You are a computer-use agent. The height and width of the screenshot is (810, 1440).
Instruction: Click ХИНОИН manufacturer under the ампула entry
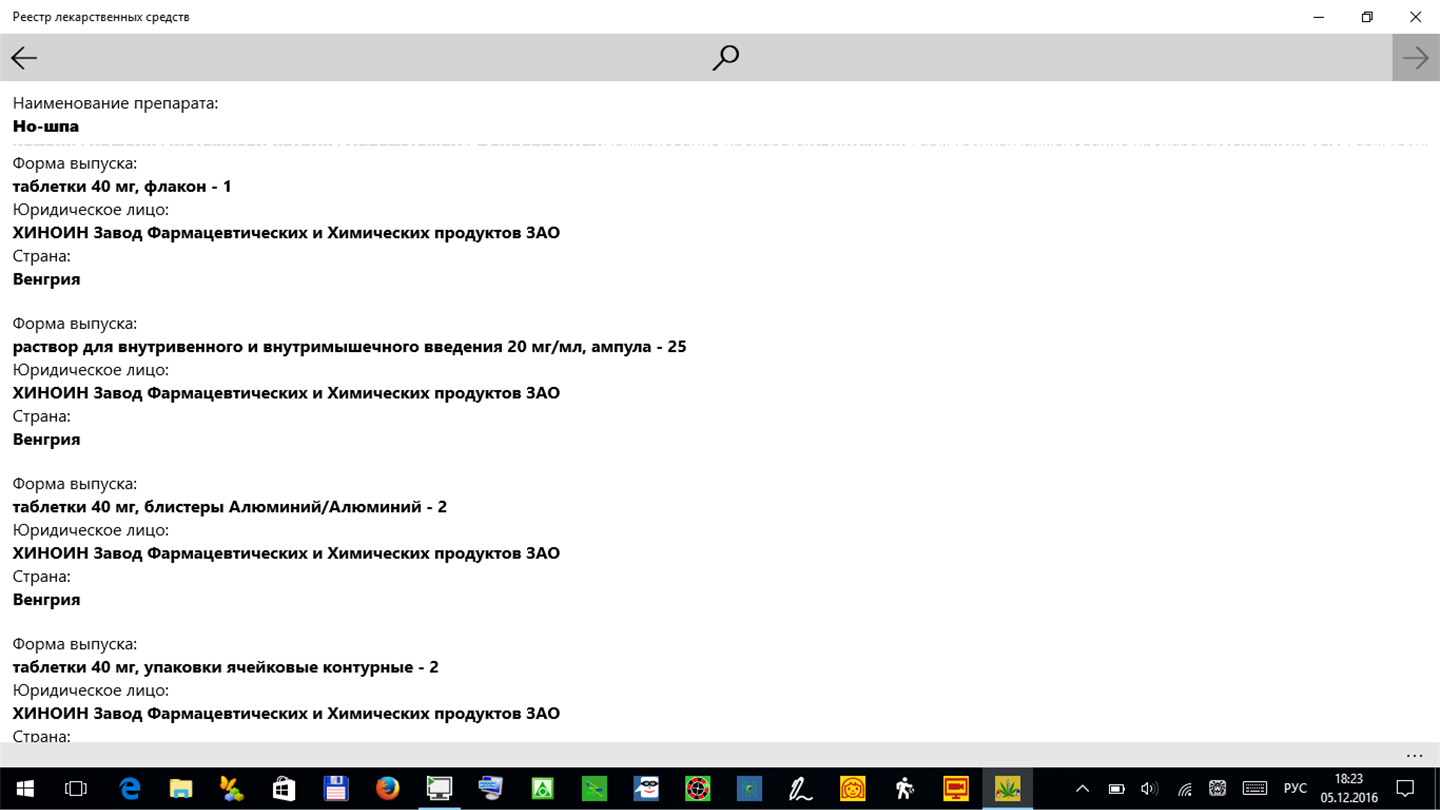(286, 393)
